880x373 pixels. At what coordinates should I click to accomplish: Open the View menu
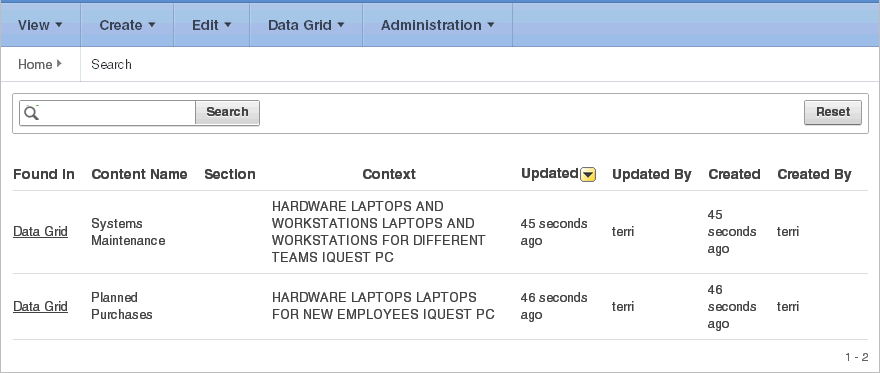(x=40, y=25)
